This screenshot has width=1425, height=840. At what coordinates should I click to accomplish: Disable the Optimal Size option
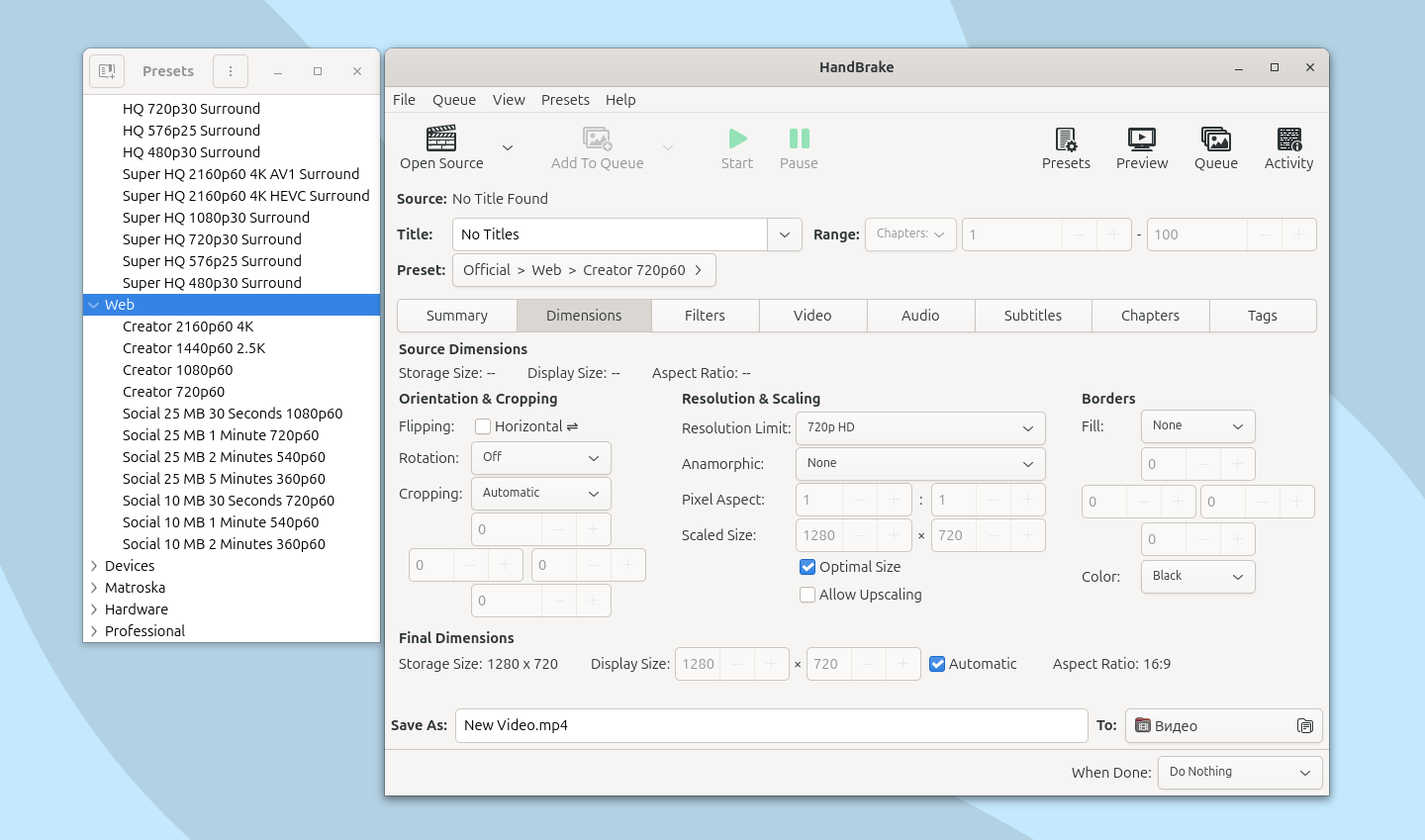point(807,567)
